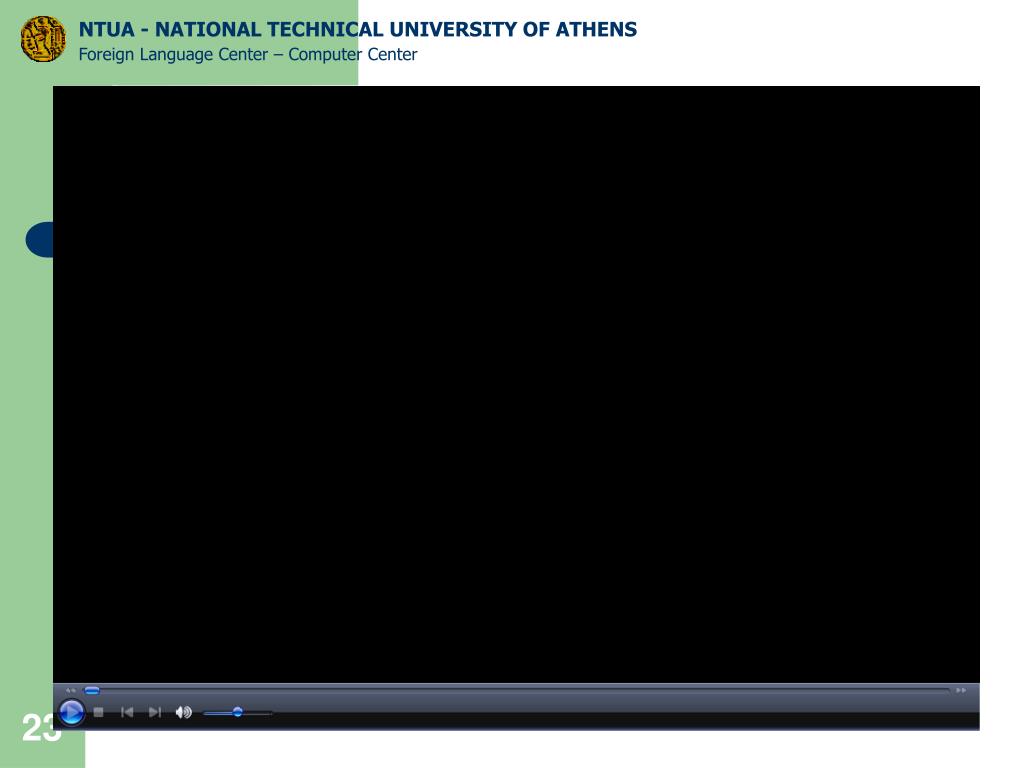This screenshot has width=1024, height=768.
Task: Click the fast-forward arrows on seek bar
Action: [961, 690]
